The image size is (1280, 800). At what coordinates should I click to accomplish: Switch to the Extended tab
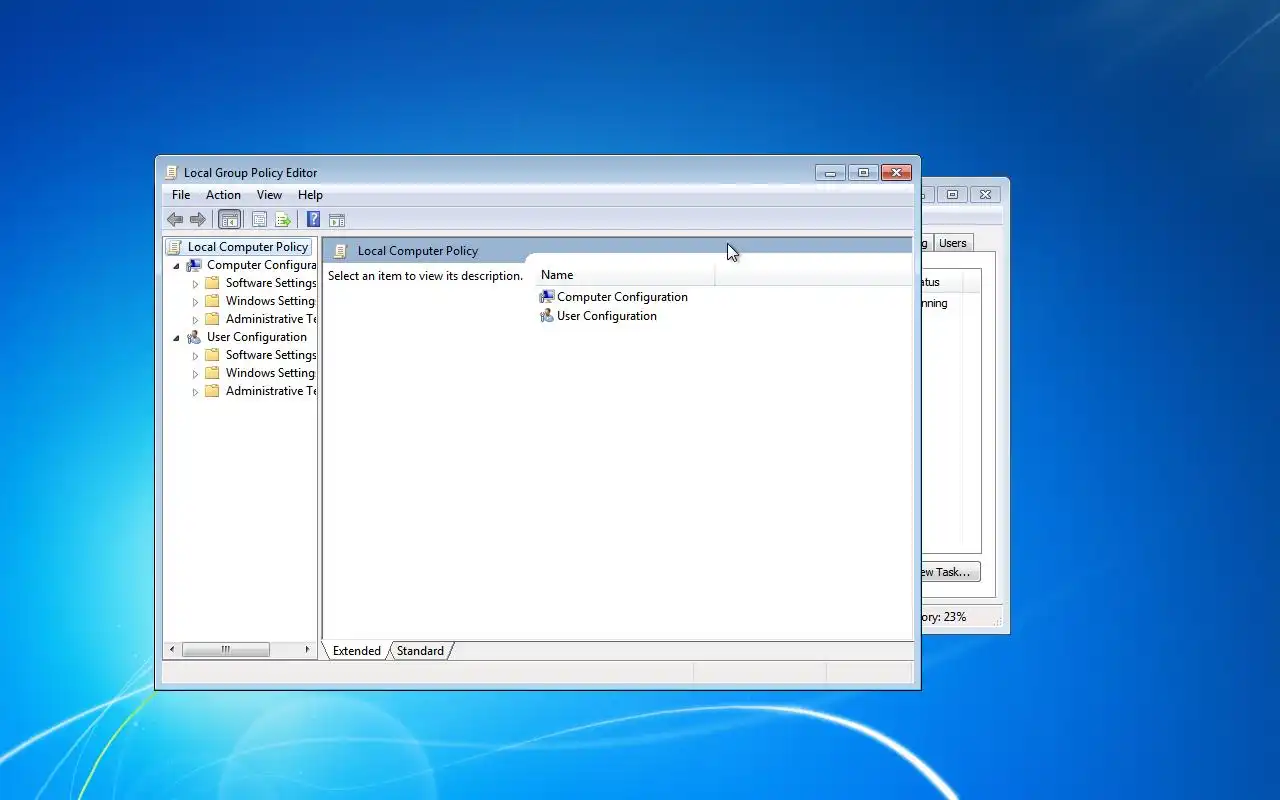pyautogui.click(x=356, y=651)
